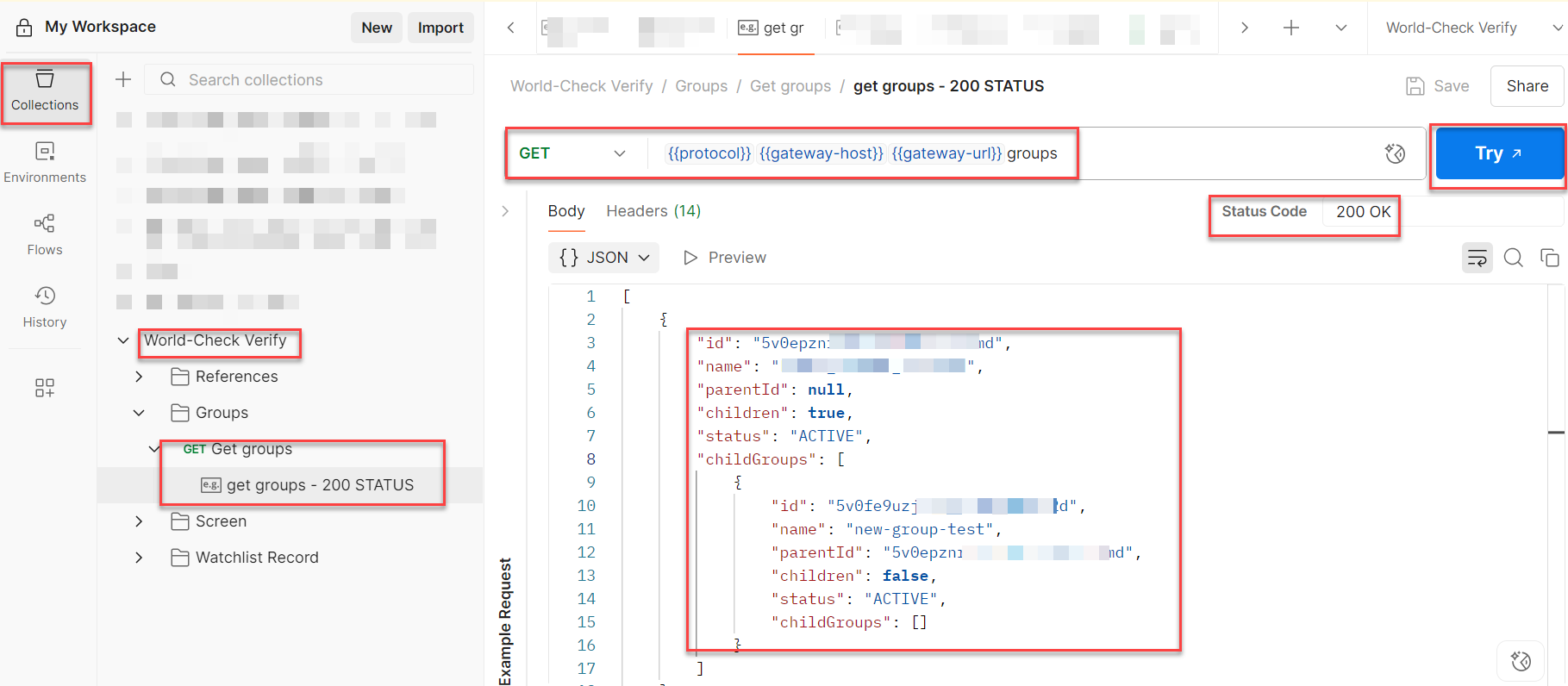Screen dimensions: 1568x686
Task: Click the My Workspace title
Action: point(100,27)
